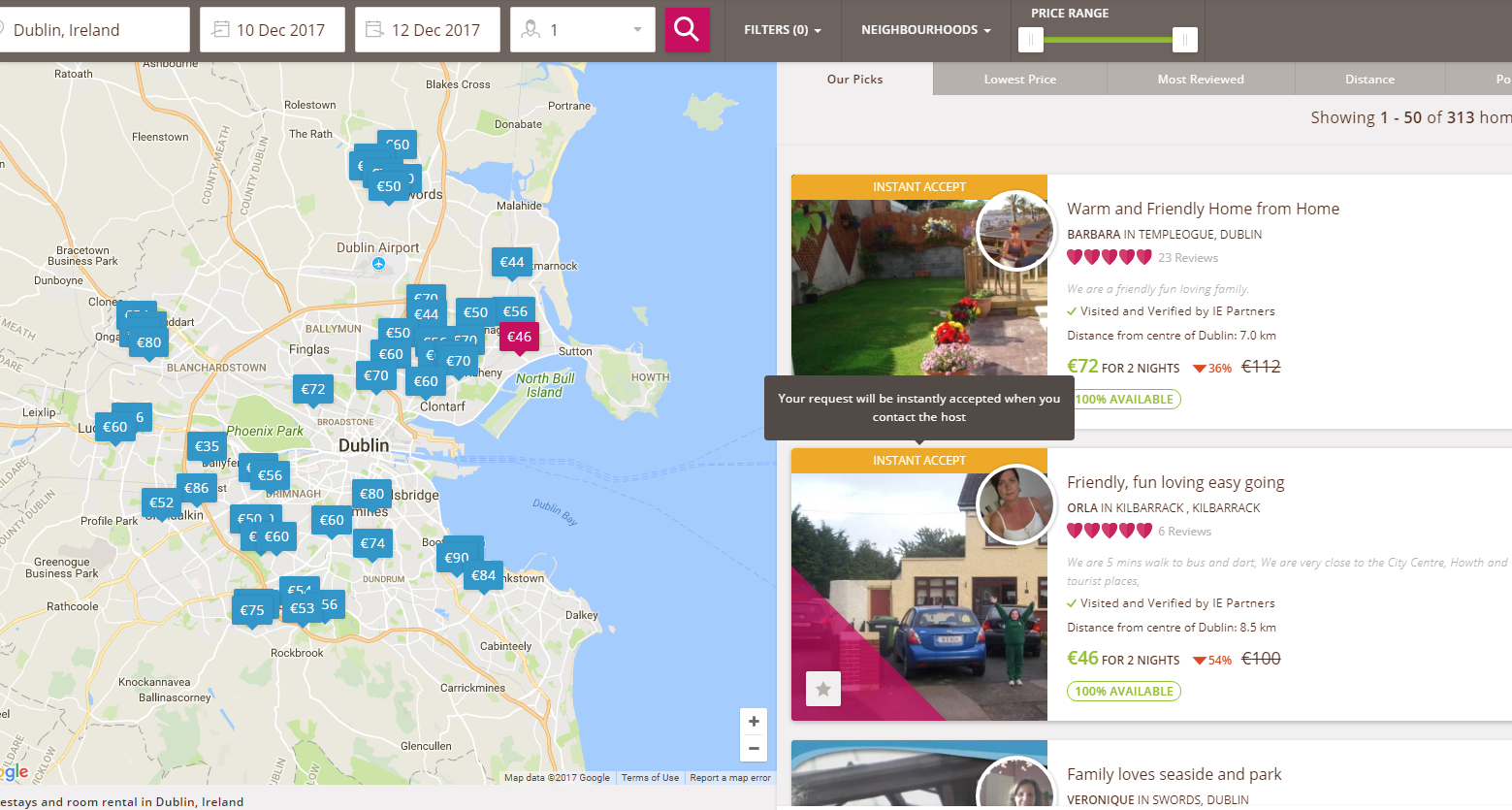Open the calendar icon for 12 Dec 2017
Image resolution: width=1512 pixels, height=810 pixels.
[375, 30]
